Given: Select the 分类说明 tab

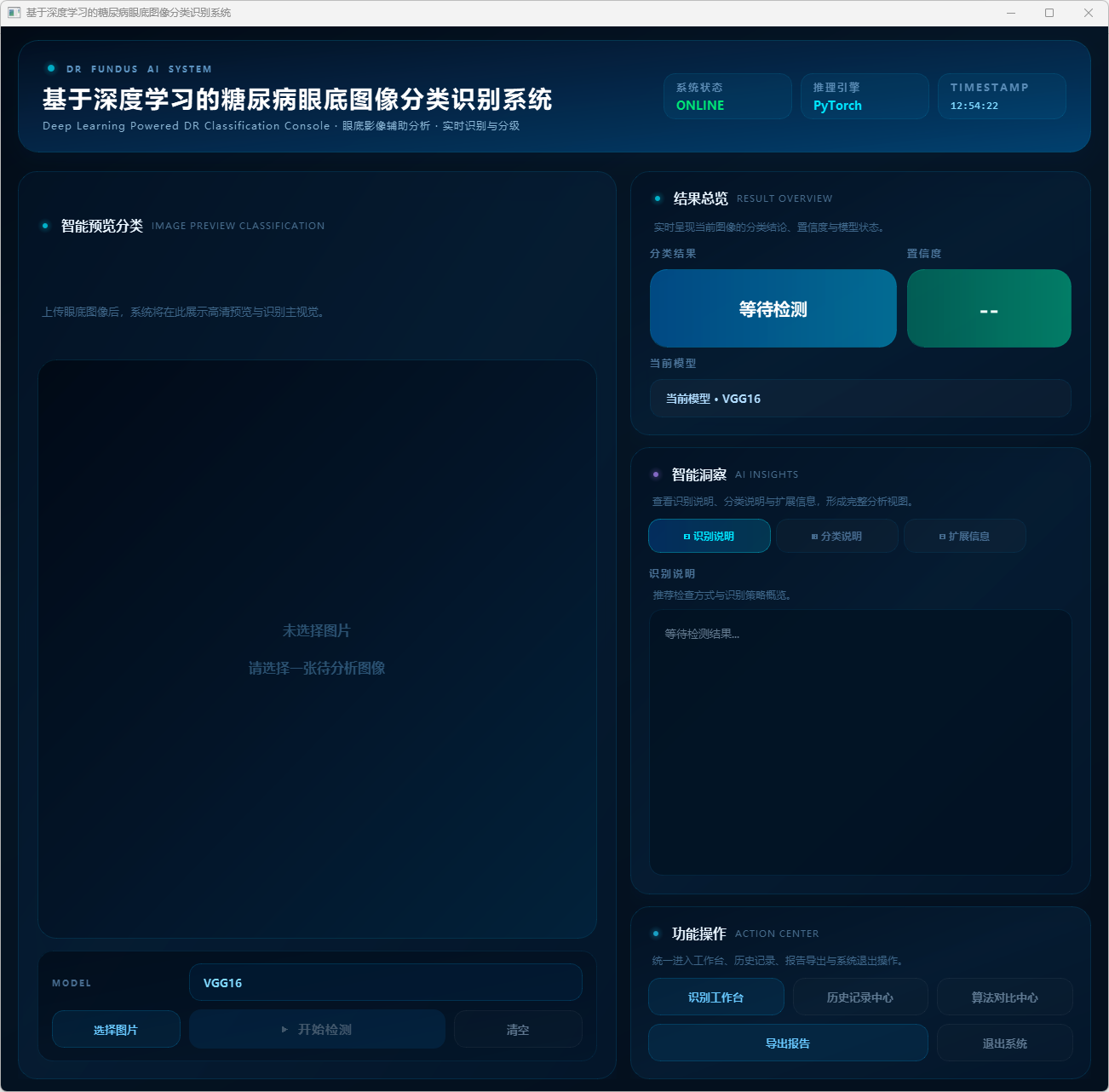Looking at the screenshot, I should [836, 536].
